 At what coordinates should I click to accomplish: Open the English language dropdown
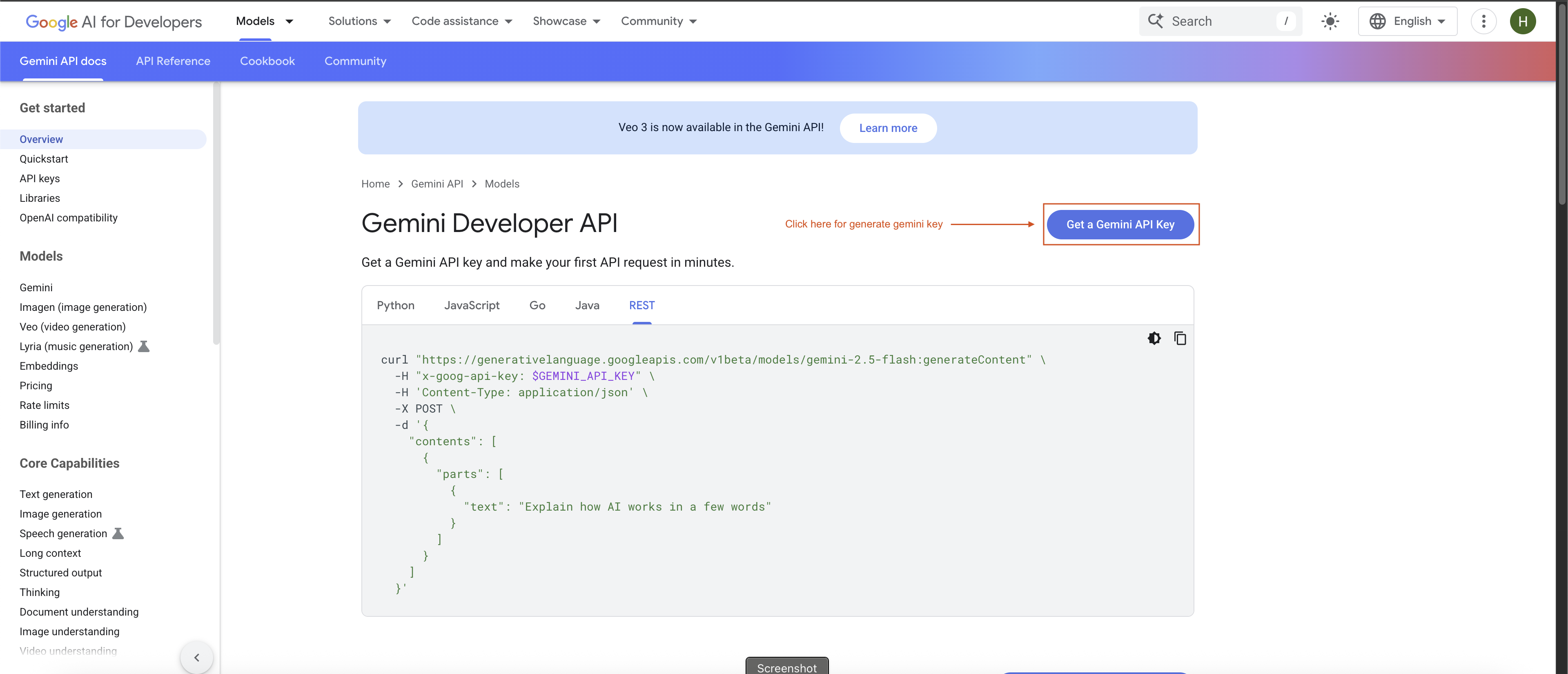pos(1407,21)
